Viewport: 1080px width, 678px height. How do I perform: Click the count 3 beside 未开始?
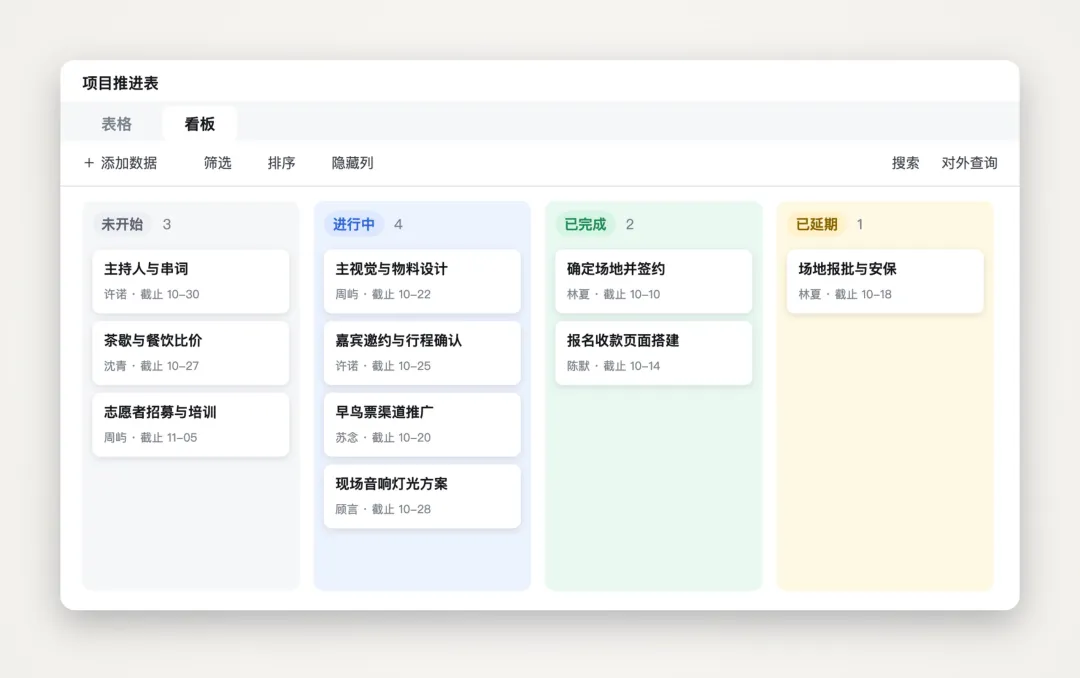(167, 225)
